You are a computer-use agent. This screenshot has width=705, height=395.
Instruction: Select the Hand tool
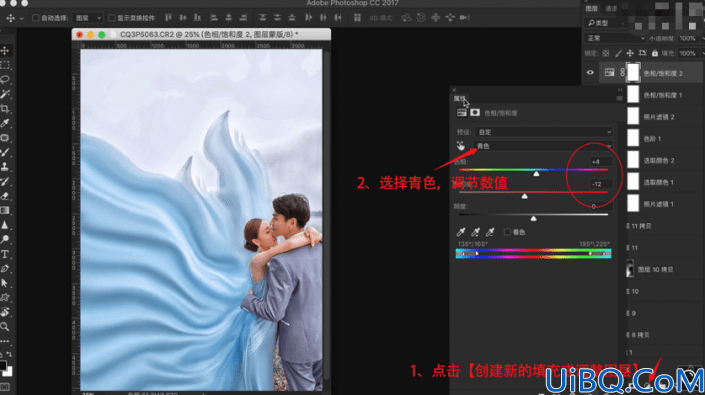coord(5,312)
